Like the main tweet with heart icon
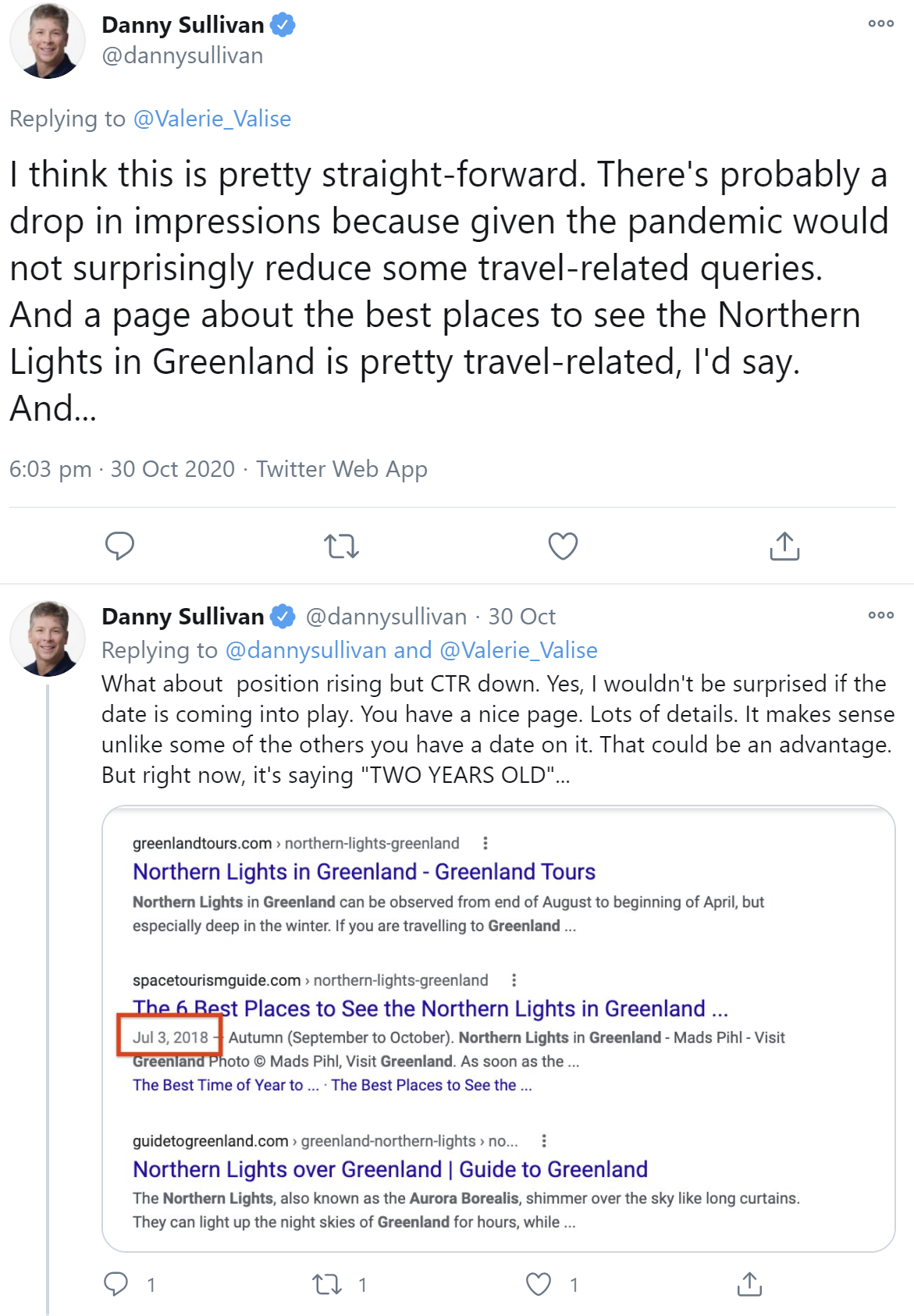Image resolution: width=914 pixels, height=1316 pixels. tap(563, 546)
